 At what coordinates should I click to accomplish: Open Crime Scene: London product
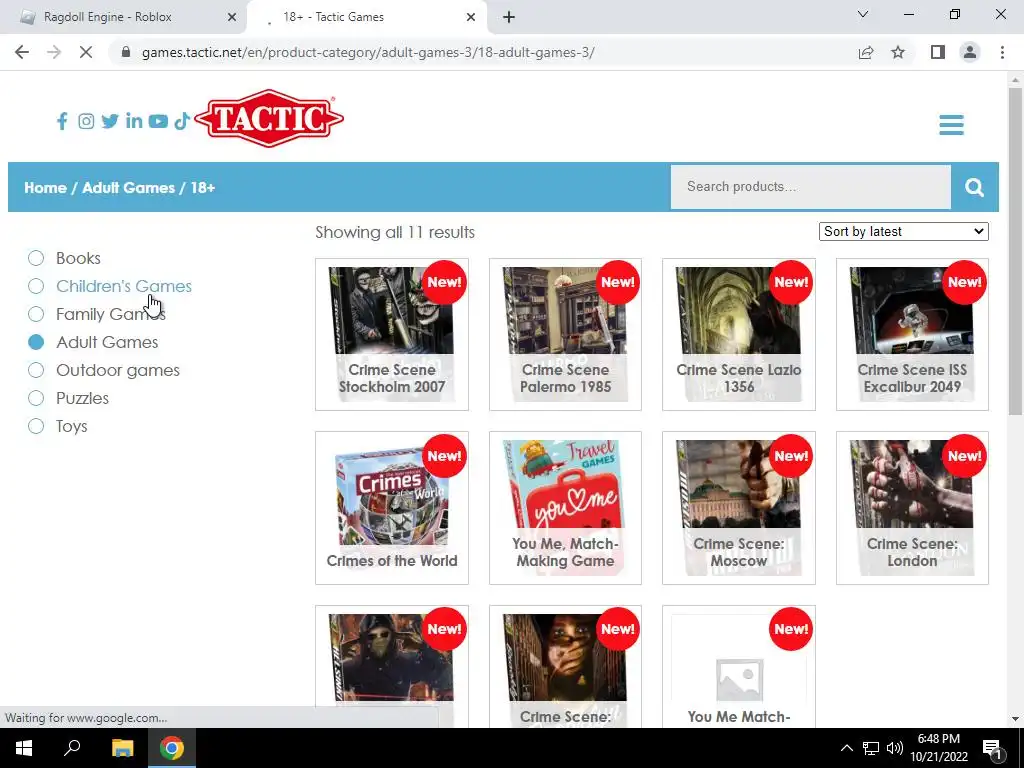click(912, 508)
